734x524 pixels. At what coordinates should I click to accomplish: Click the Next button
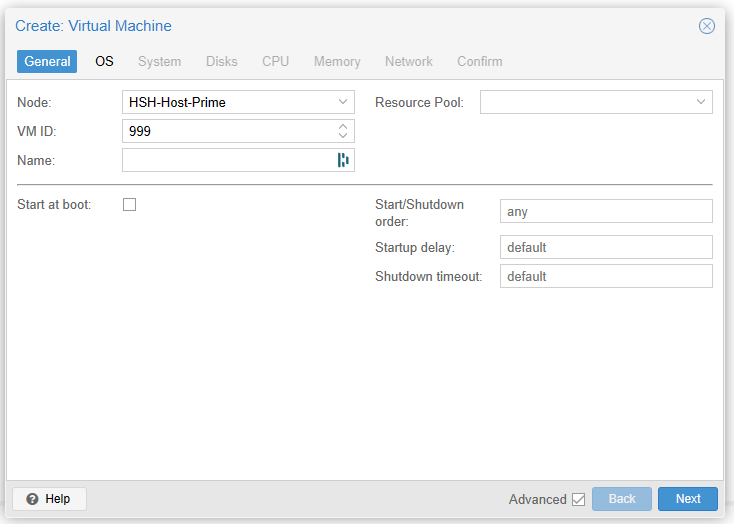pos(687,499)
